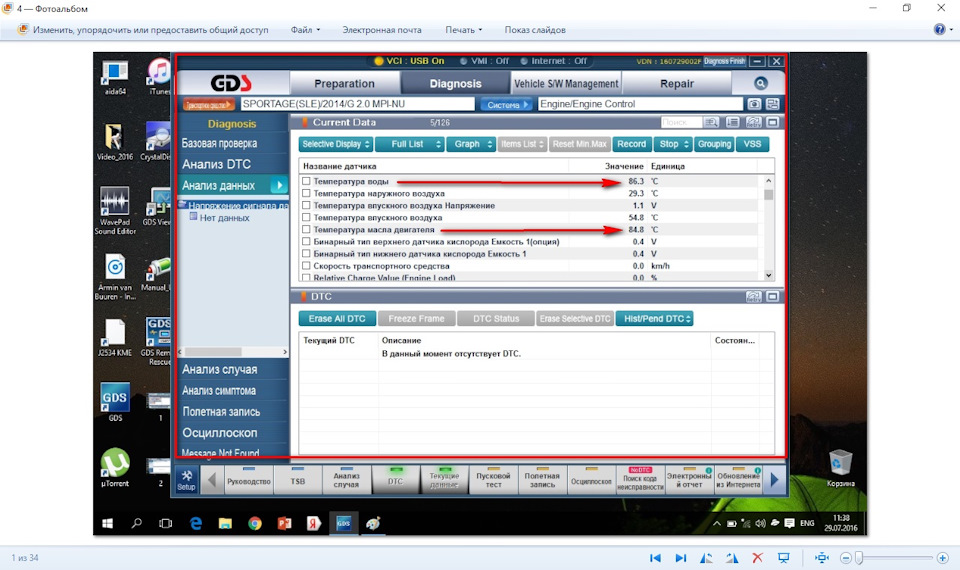Screen dimensions: 960x570
Task: Open Пусковой тест in bottom toolbar
Action: point(493,480)
